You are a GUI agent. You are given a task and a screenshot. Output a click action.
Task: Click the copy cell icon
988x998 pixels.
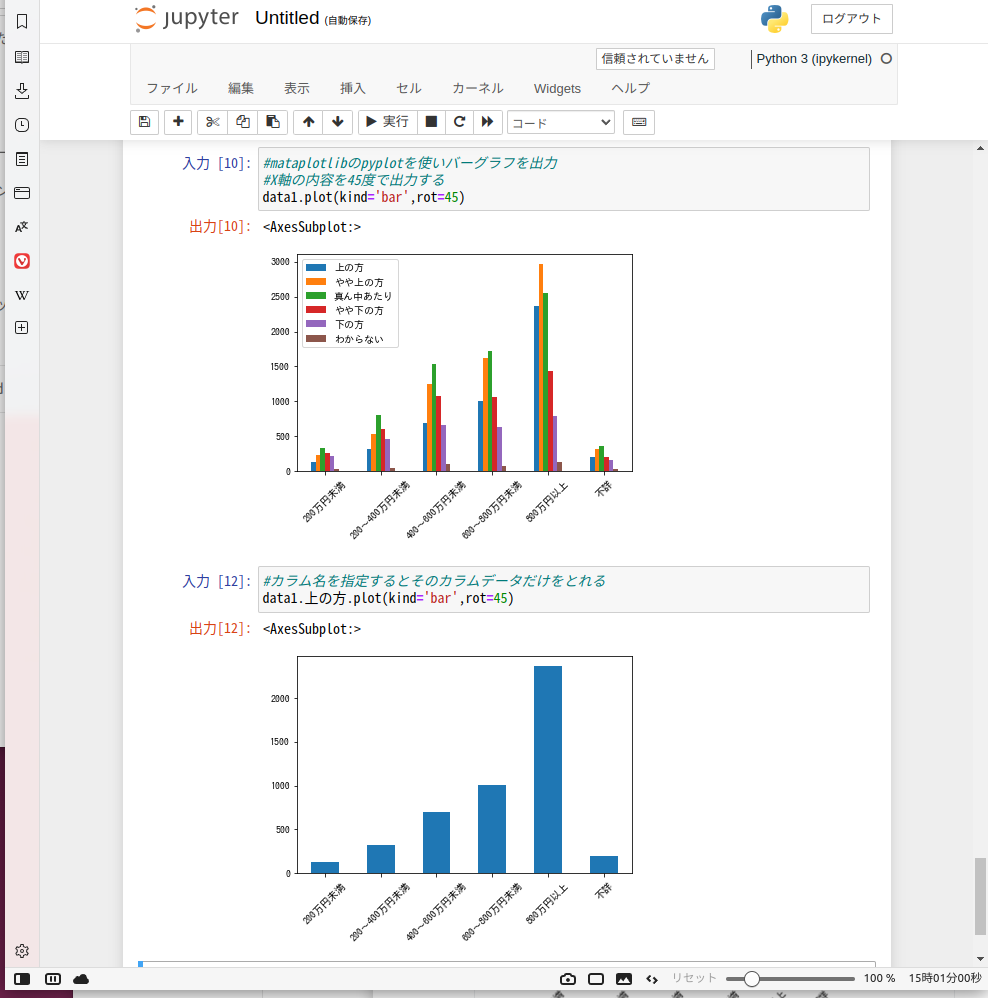tap(242, 122)
